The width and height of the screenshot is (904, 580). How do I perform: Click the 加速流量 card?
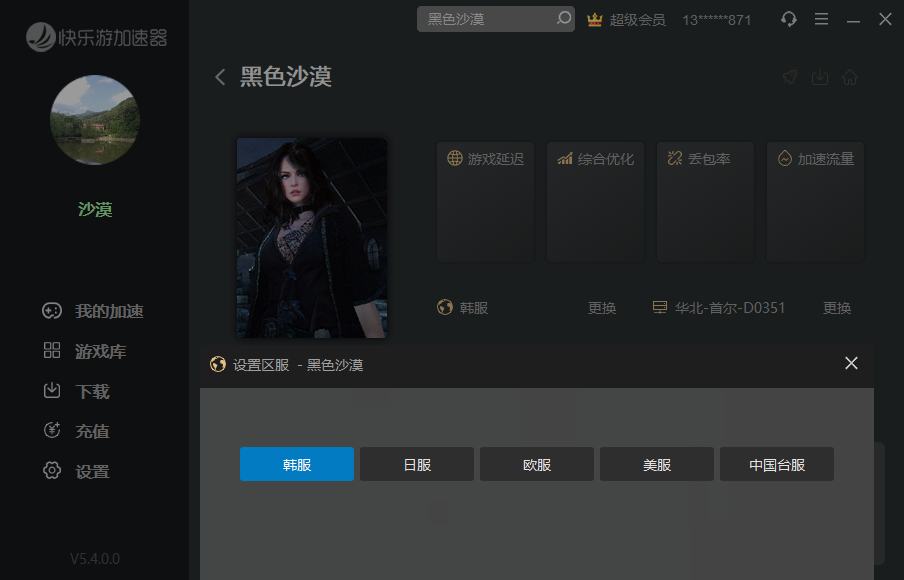coord(815,202)
